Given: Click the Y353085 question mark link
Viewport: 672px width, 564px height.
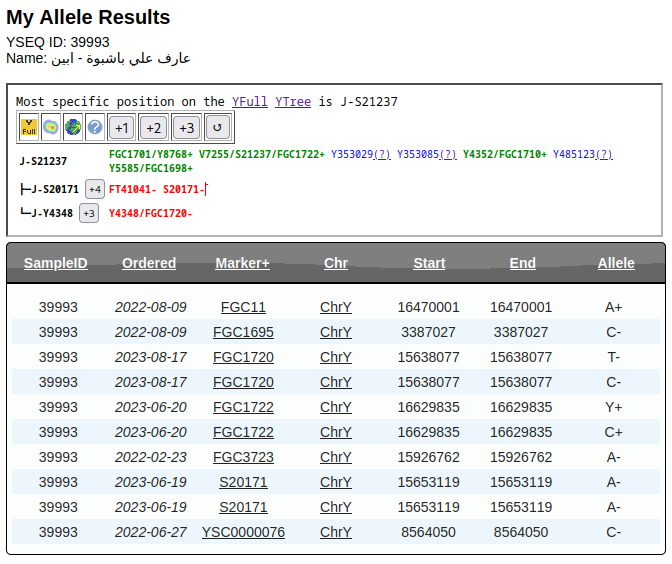Looking at the screenshot, I should point(448,154).
